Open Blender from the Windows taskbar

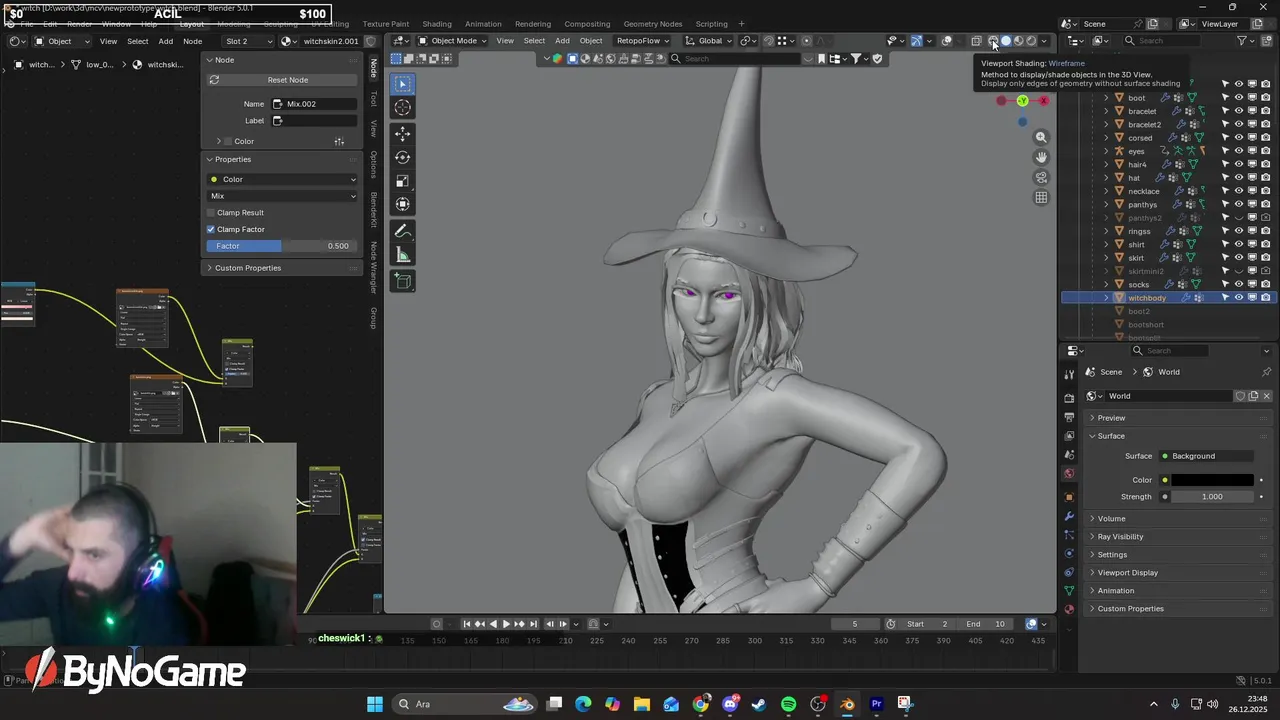click(x=847, y=704)
